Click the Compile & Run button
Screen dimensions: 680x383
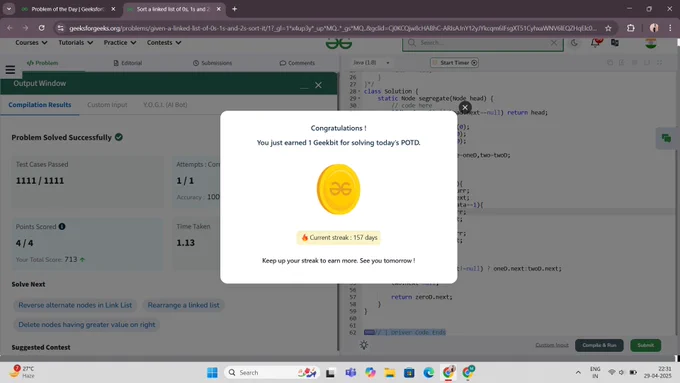pos(599,345)
